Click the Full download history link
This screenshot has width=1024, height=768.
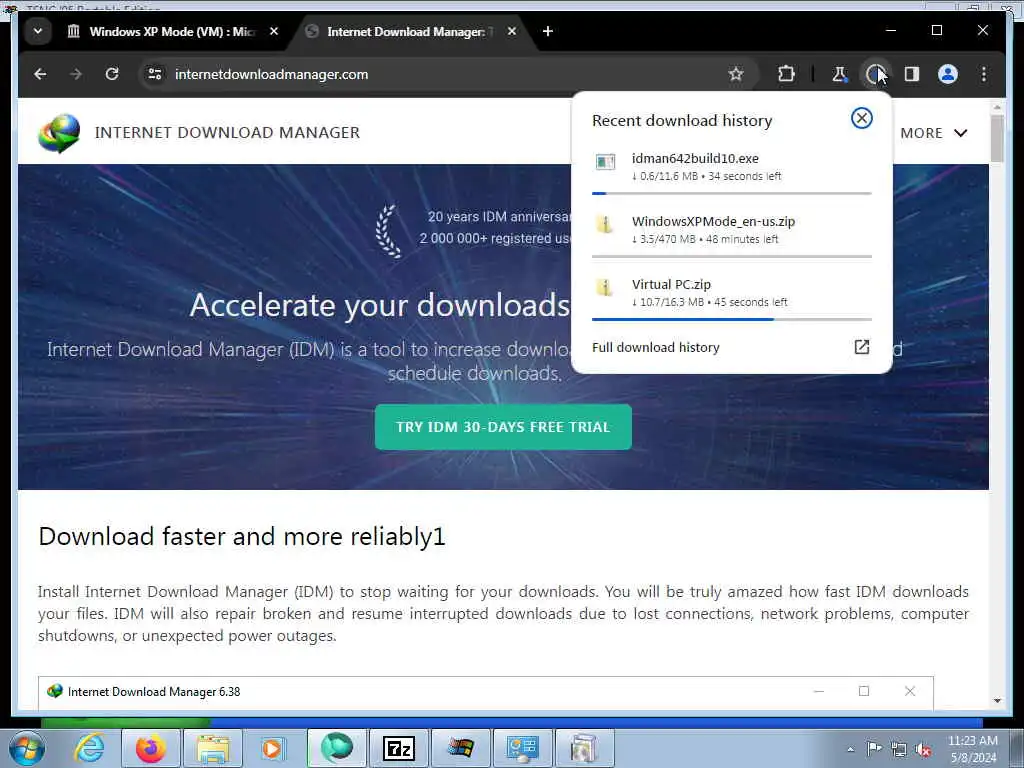[656, 347]
